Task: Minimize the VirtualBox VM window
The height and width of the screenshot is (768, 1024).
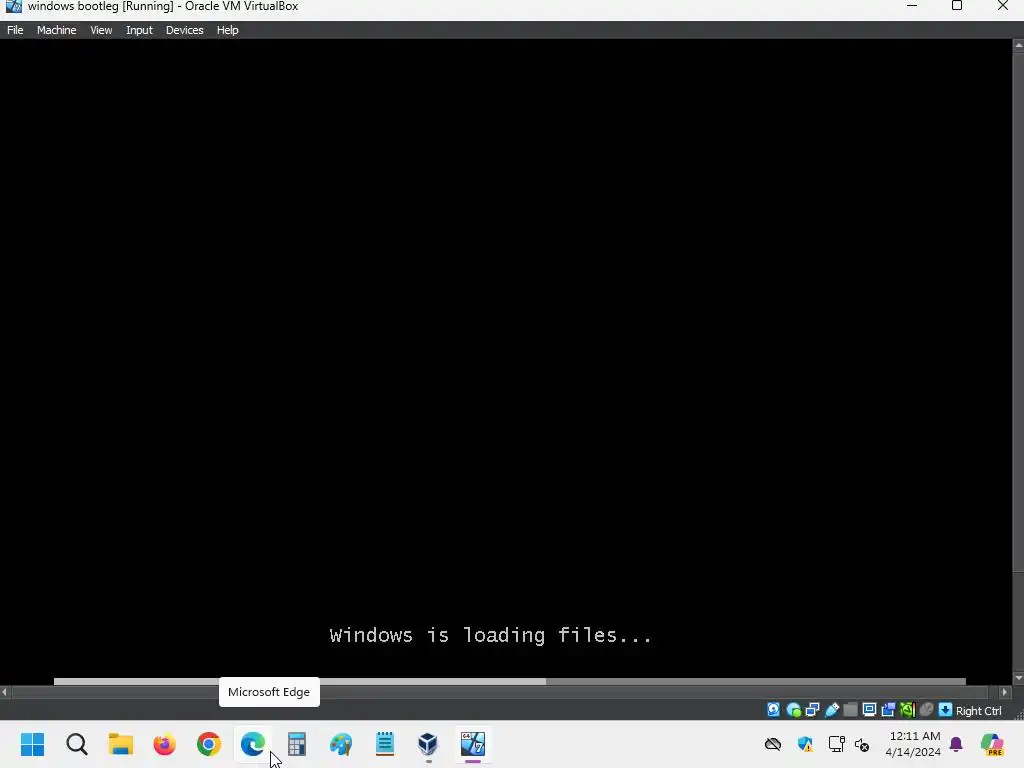Action: [x=912, y=6]
